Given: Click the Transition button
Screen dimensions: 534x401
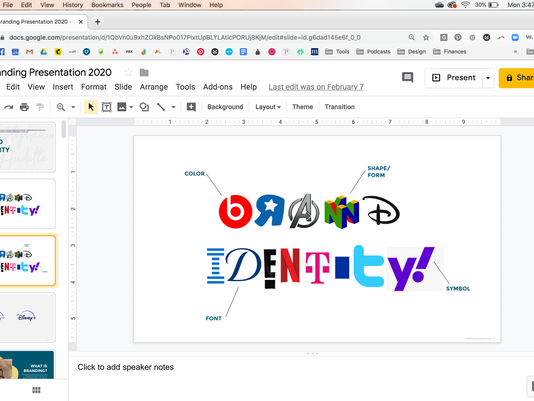Looking at the screenshot, I should (x=340, y=107).
